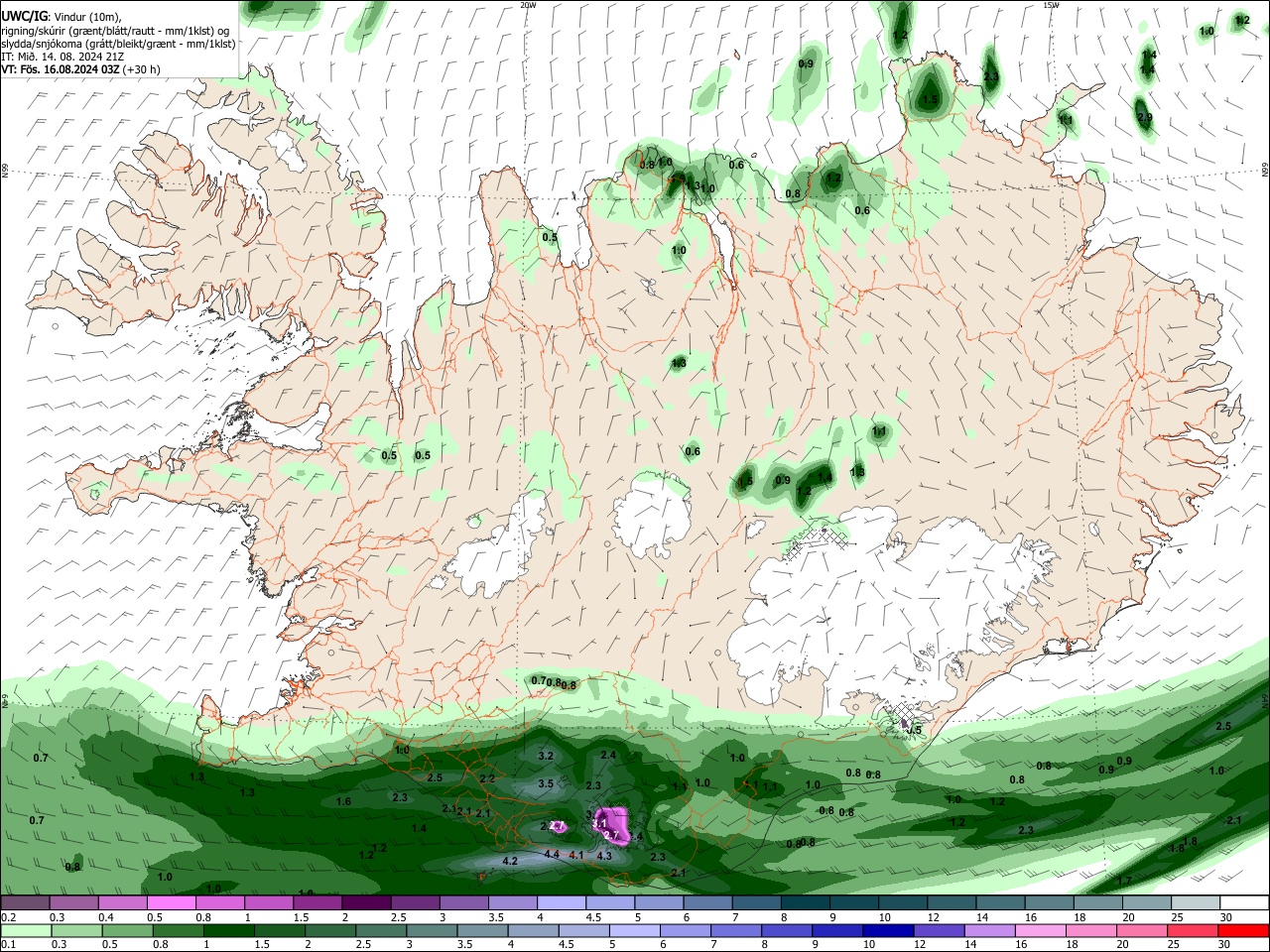Screen dimensions: 1270x952
Task: Click the '15W' longitude label
Action: click(1051, 5)
